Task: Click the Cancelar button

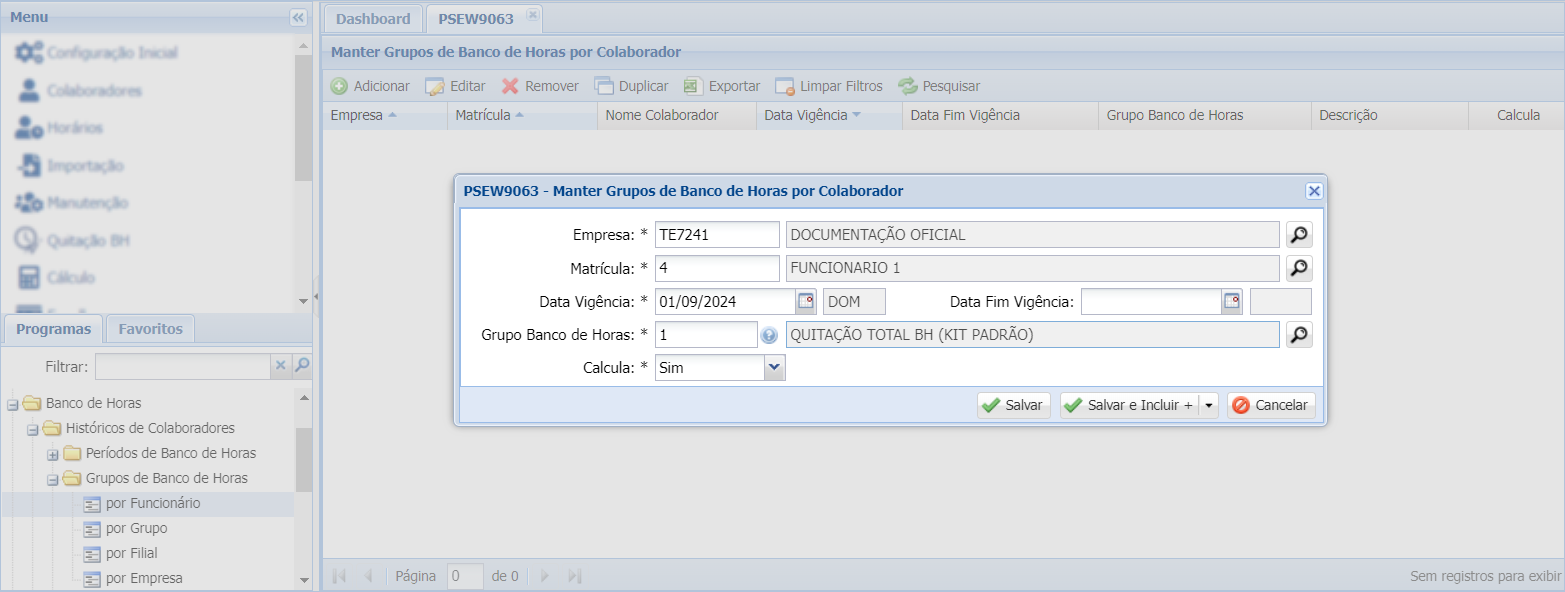Action: click(1270, 405)
